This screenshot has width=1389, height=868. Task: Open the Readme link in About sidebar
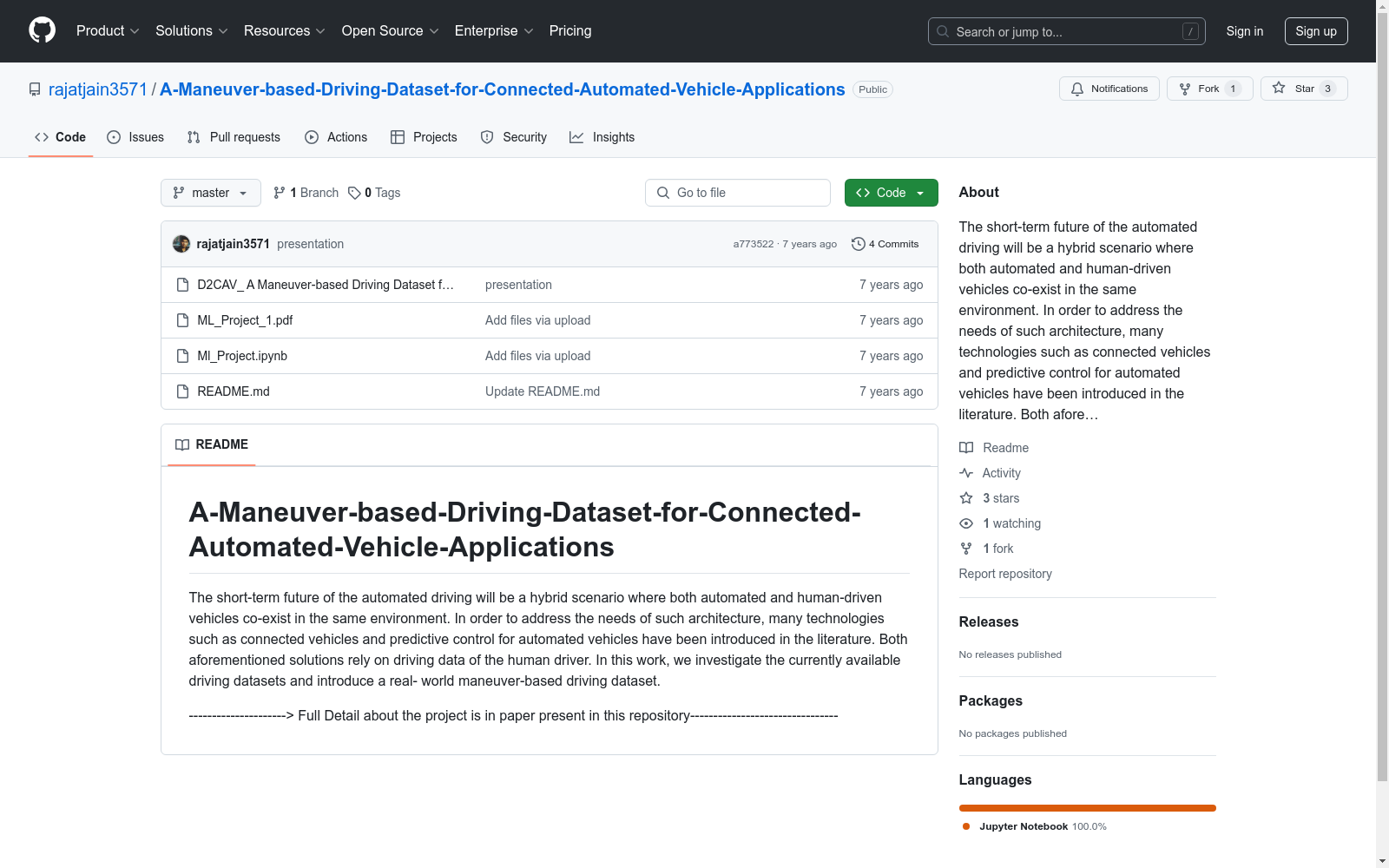(994, 448)
